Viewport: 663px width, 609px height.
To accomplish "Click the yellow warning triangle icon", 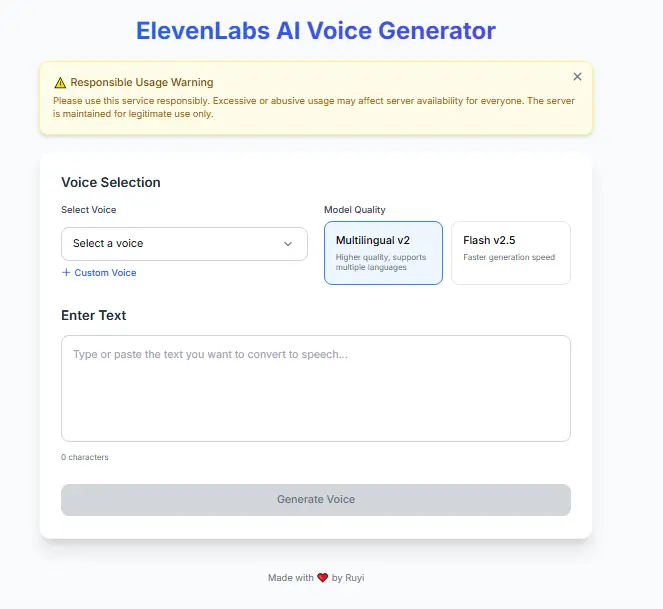I will pyautogui.click(x=60, y=82).
